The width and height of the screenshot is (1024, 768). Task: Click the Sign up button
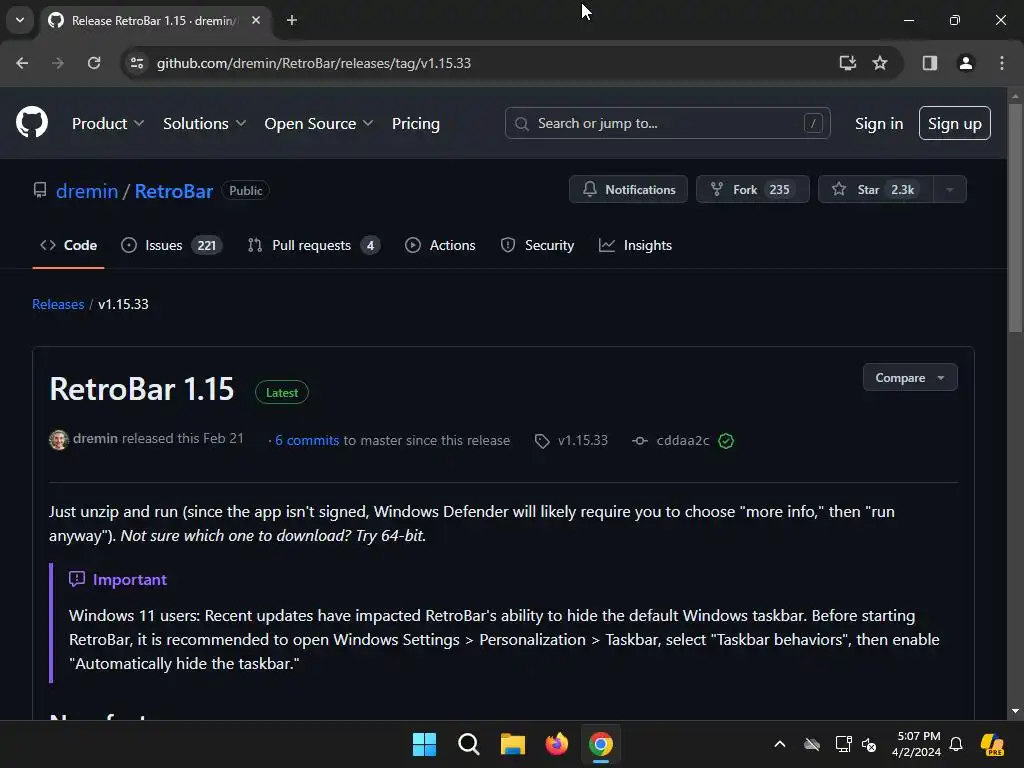click(954, 123)
